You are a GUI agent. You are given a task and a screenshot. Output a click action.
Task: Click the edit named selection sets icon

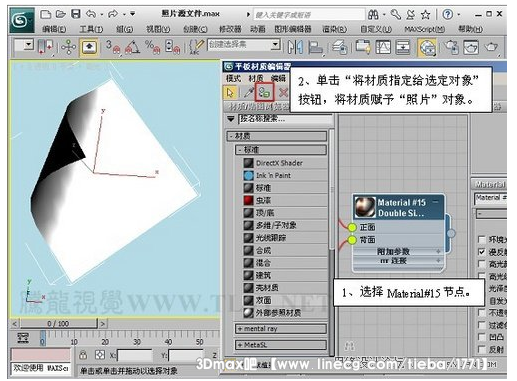click(197, 47)
